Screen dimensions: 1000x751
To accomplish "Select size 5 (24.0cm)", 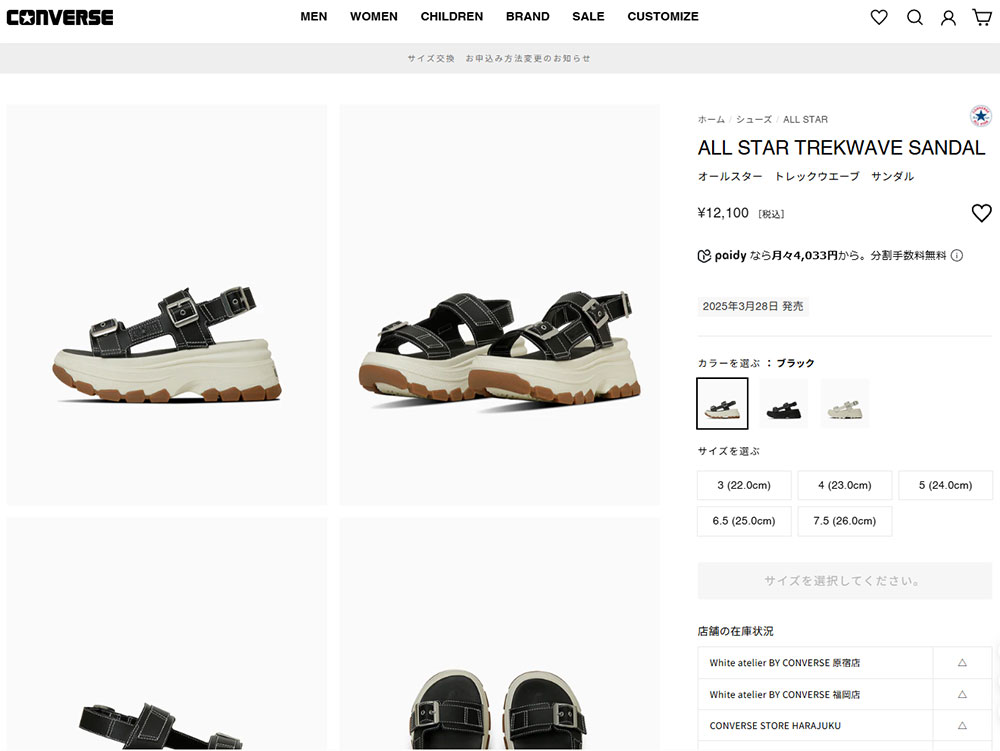I will tap(945, 485).
